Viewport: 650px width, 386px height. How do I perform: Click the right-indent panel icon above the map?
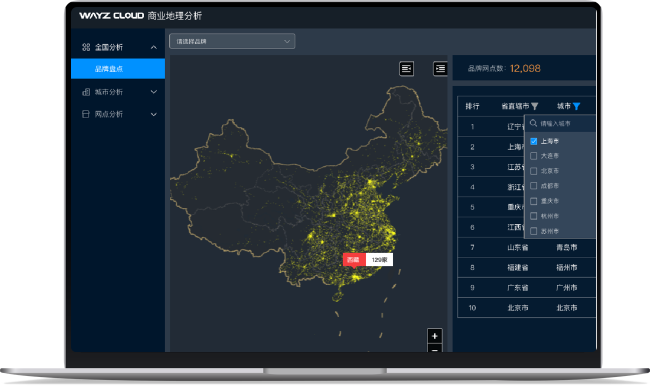point(440,68)
